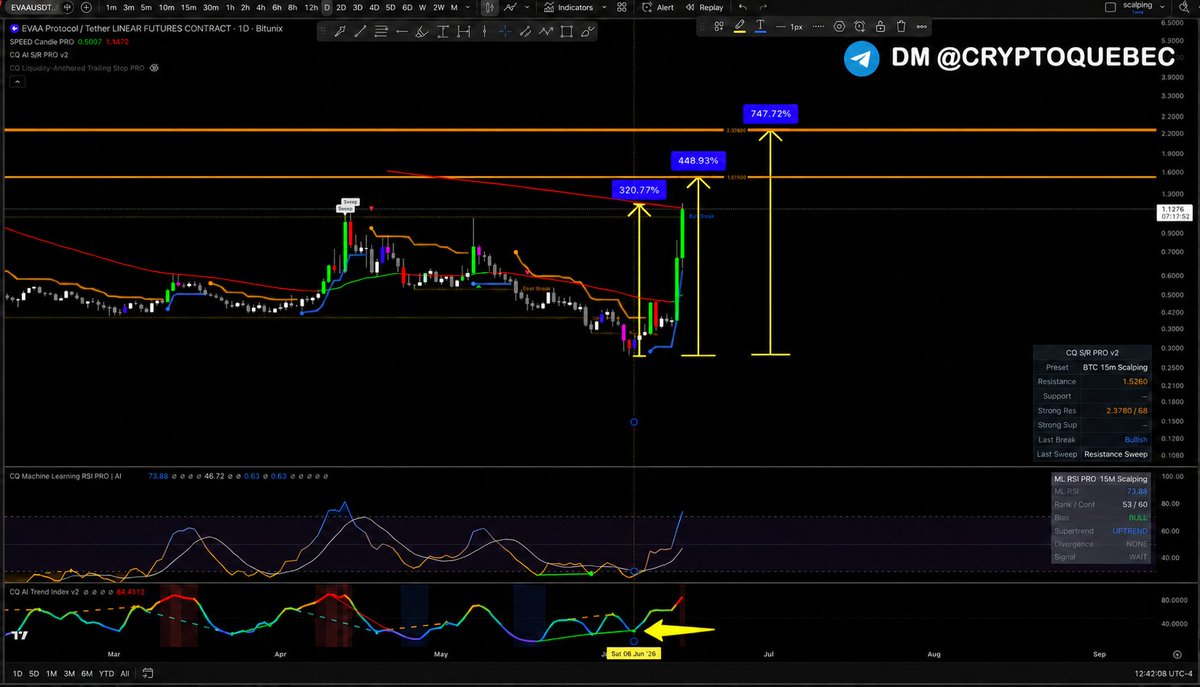Image resolution: width=1200 pixels, height=687 pixels.
Task: Select the 12h timeframe
Action: point(311,8)
